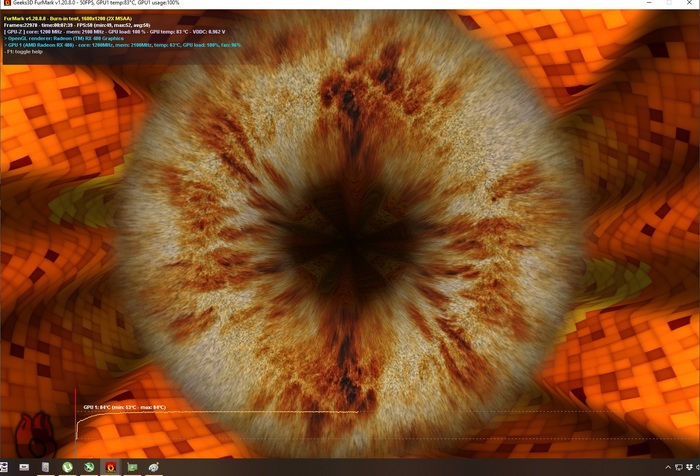This screenshot has height=476, width=700.
Task: Open the green graphics card taskbar app
Action: click(132, 467)
